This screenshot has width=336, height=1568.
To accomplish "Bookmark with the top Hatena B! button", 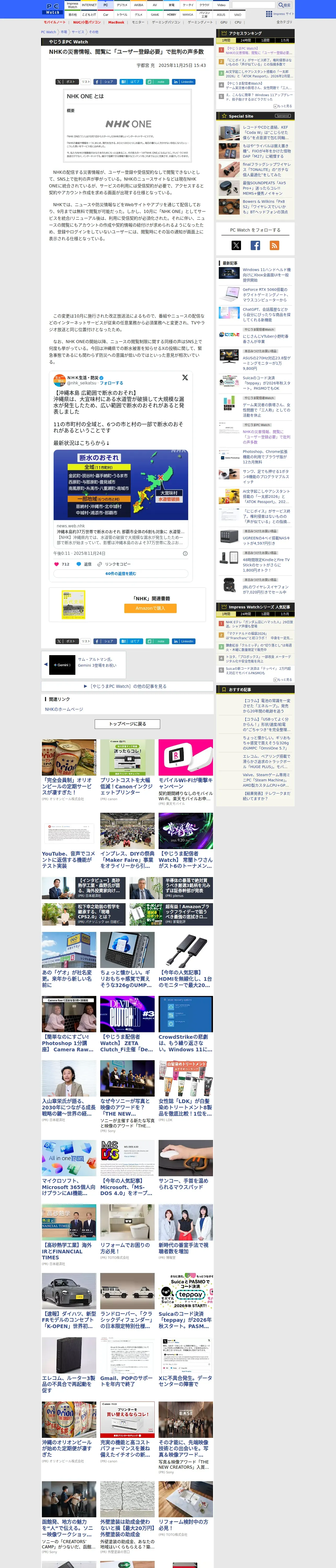I will 131,82.
